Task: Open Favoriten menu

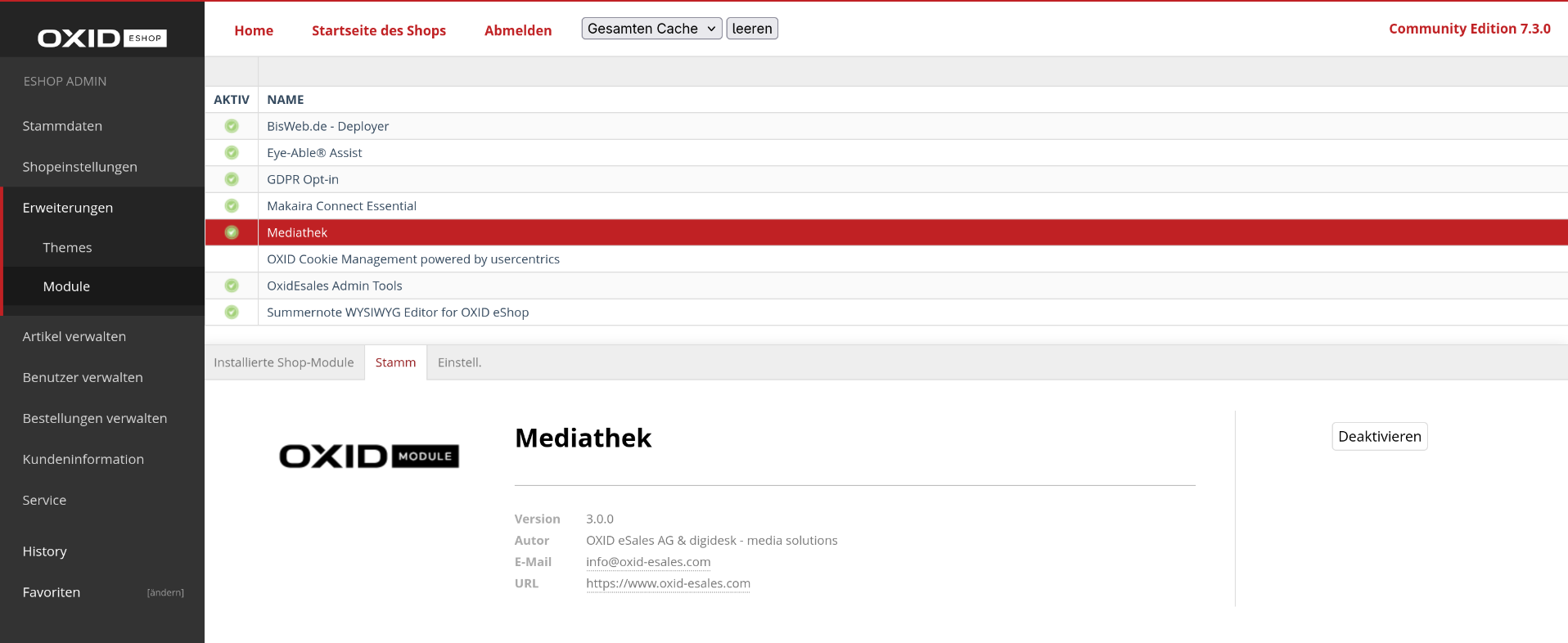Action: pos(52,592)
